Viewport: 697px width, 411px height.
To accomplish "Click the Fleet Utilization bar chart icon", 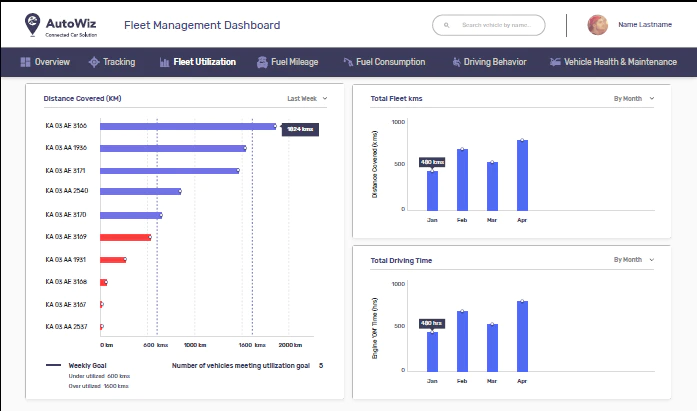I will tap(164, 62).
